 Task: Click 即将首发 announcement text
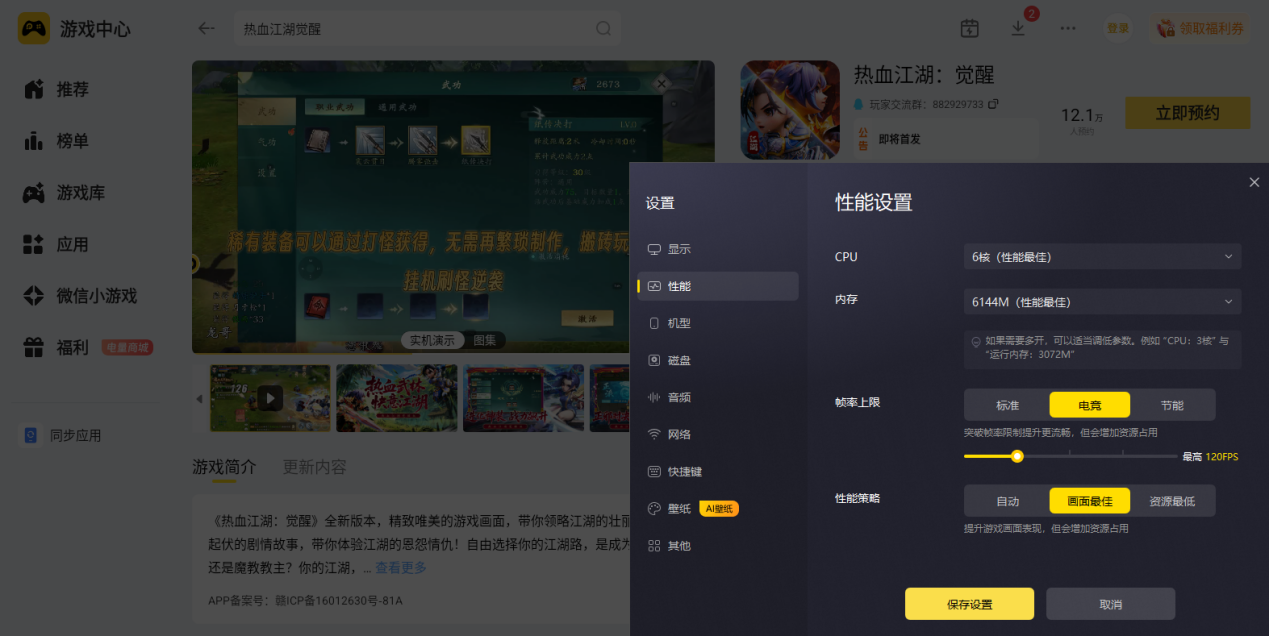click(899, 139)
